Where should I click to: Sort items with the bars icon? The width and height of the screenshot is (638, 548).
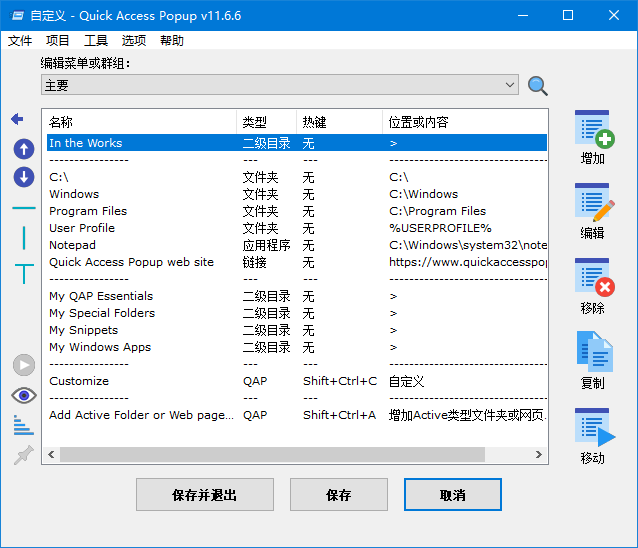pos(24,425)
